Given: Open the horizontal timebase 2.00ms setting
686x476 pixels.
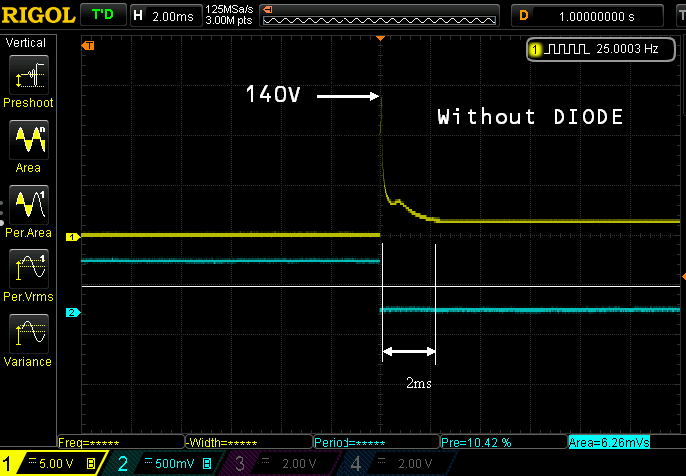Looking at the screenshot, I should (x=166, y=16).
